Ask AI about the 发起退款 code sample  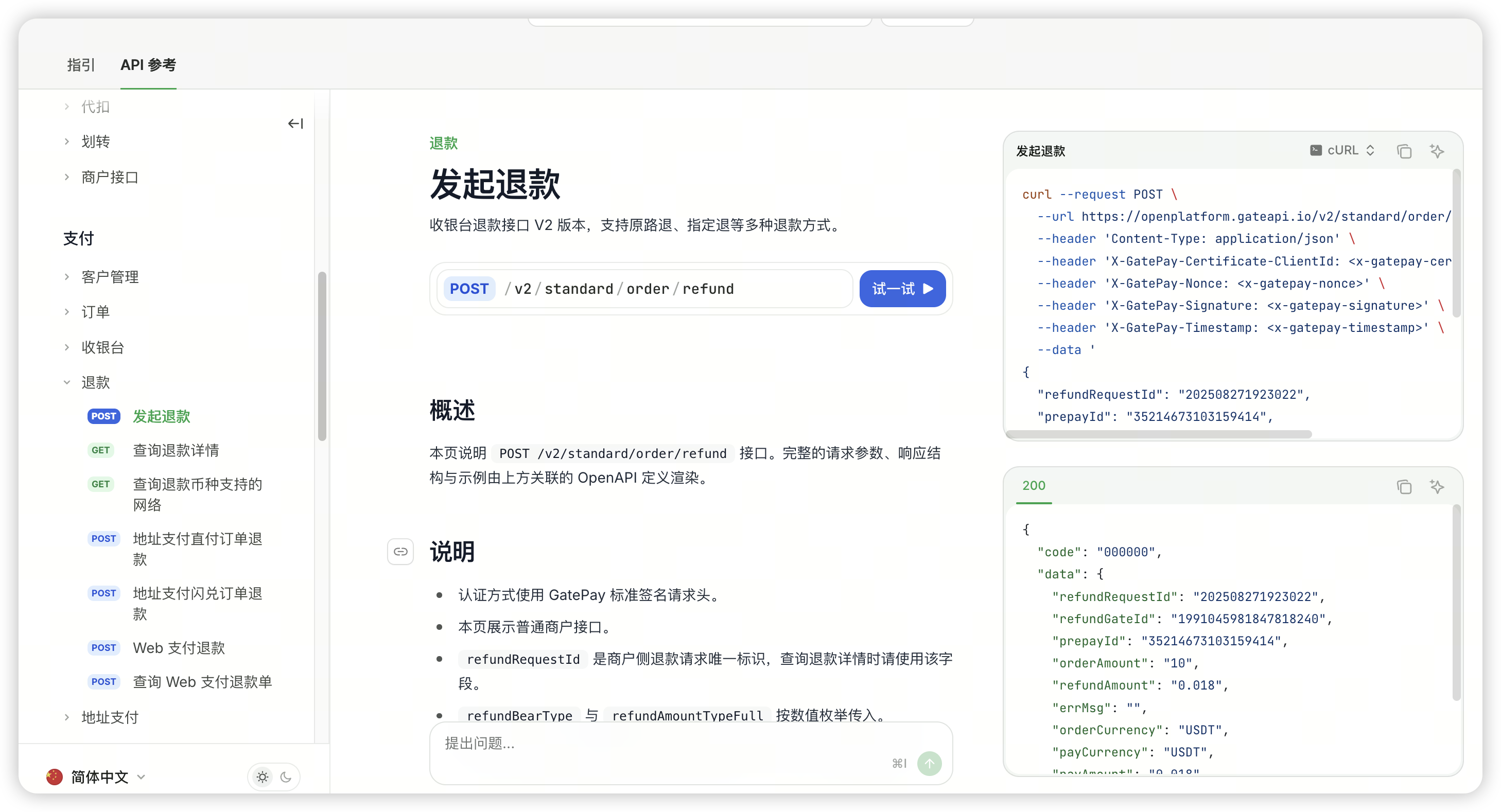tap(1437, 151)
